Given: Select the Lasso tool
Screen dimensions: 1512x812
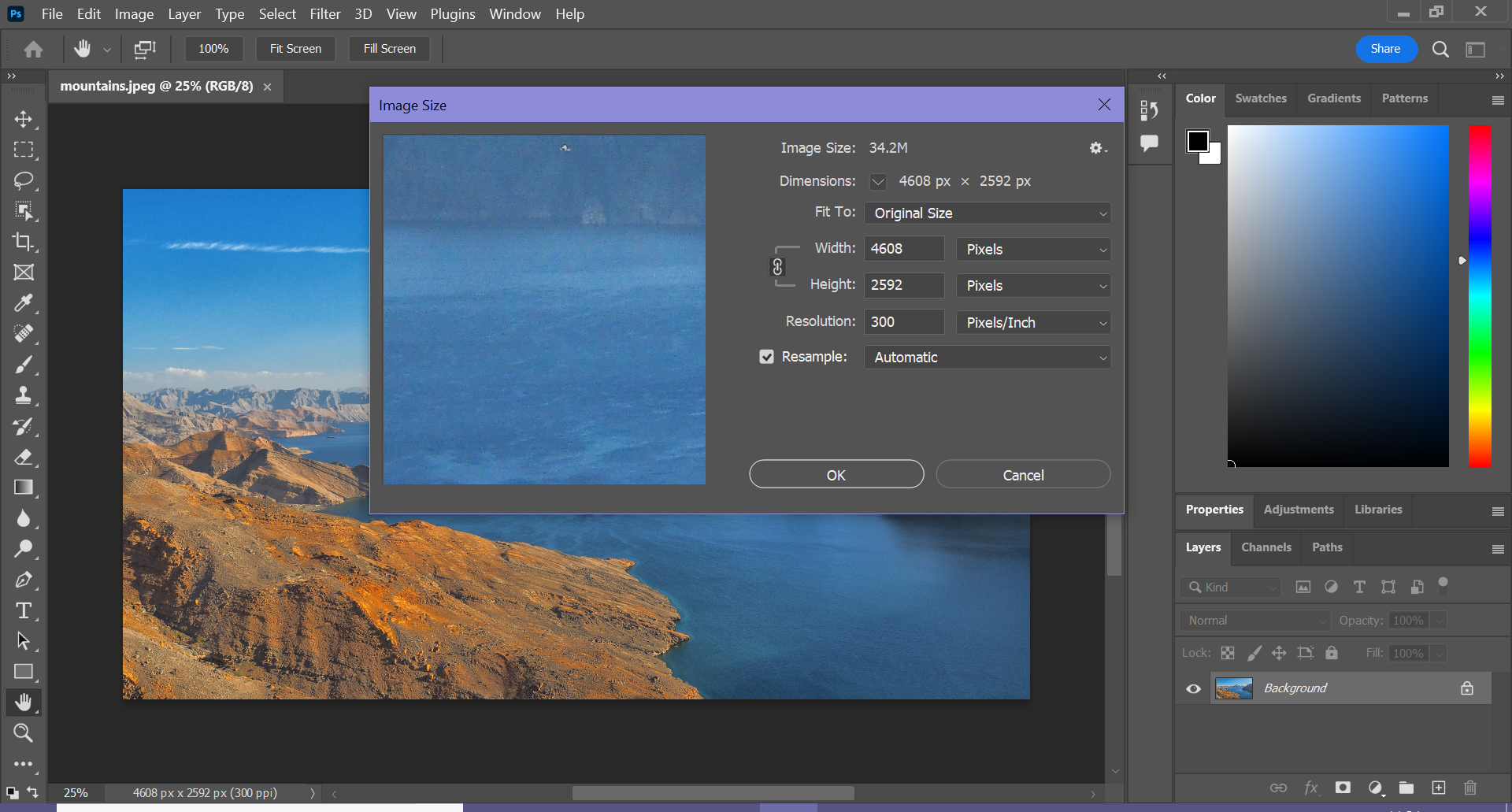Looking at the screenshot, I should (24, 180).
